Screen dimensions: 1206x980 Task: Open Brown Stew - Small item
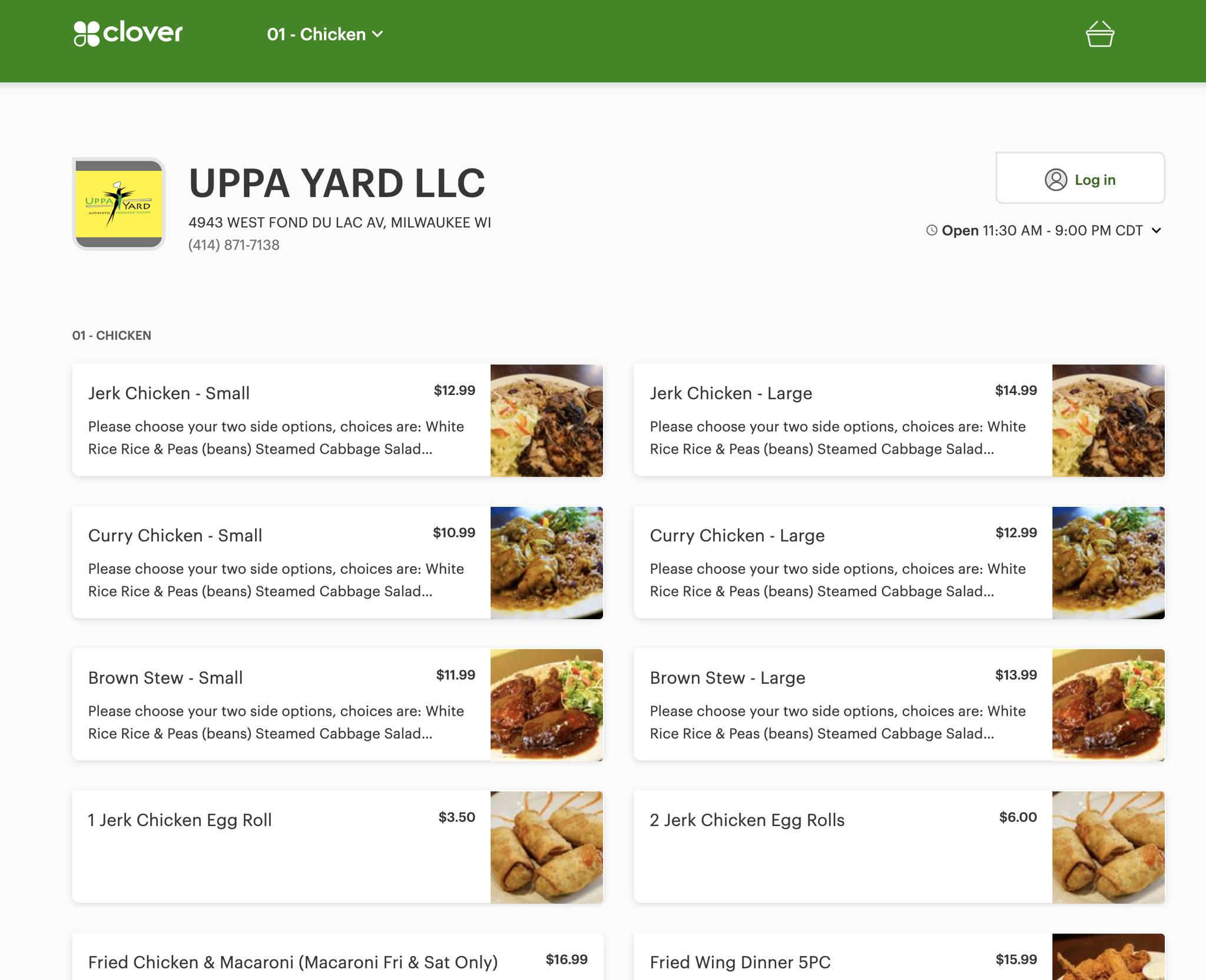point(165,677)
